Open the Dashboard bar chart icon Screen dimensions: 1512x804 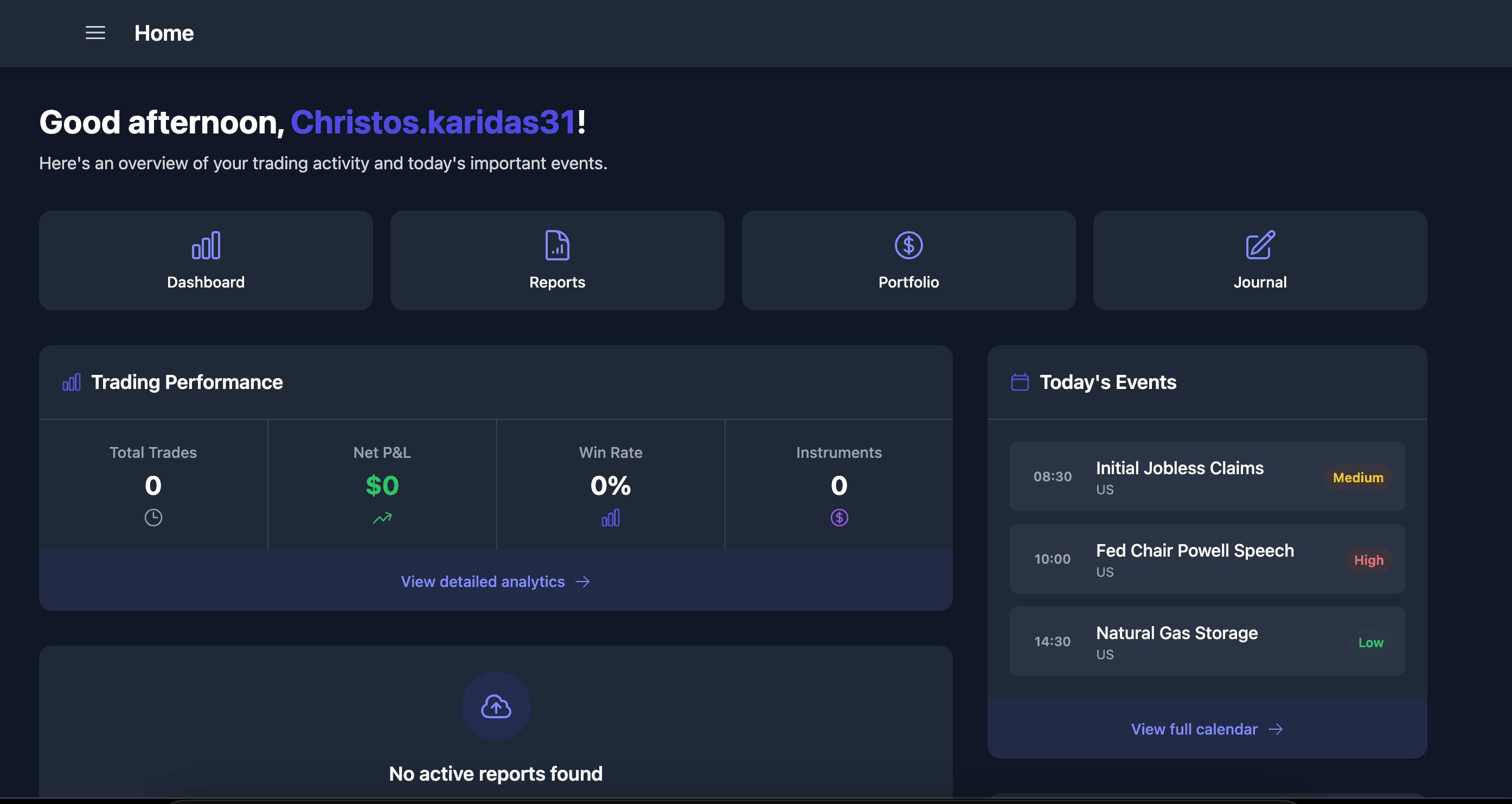(x=206, y=246)
